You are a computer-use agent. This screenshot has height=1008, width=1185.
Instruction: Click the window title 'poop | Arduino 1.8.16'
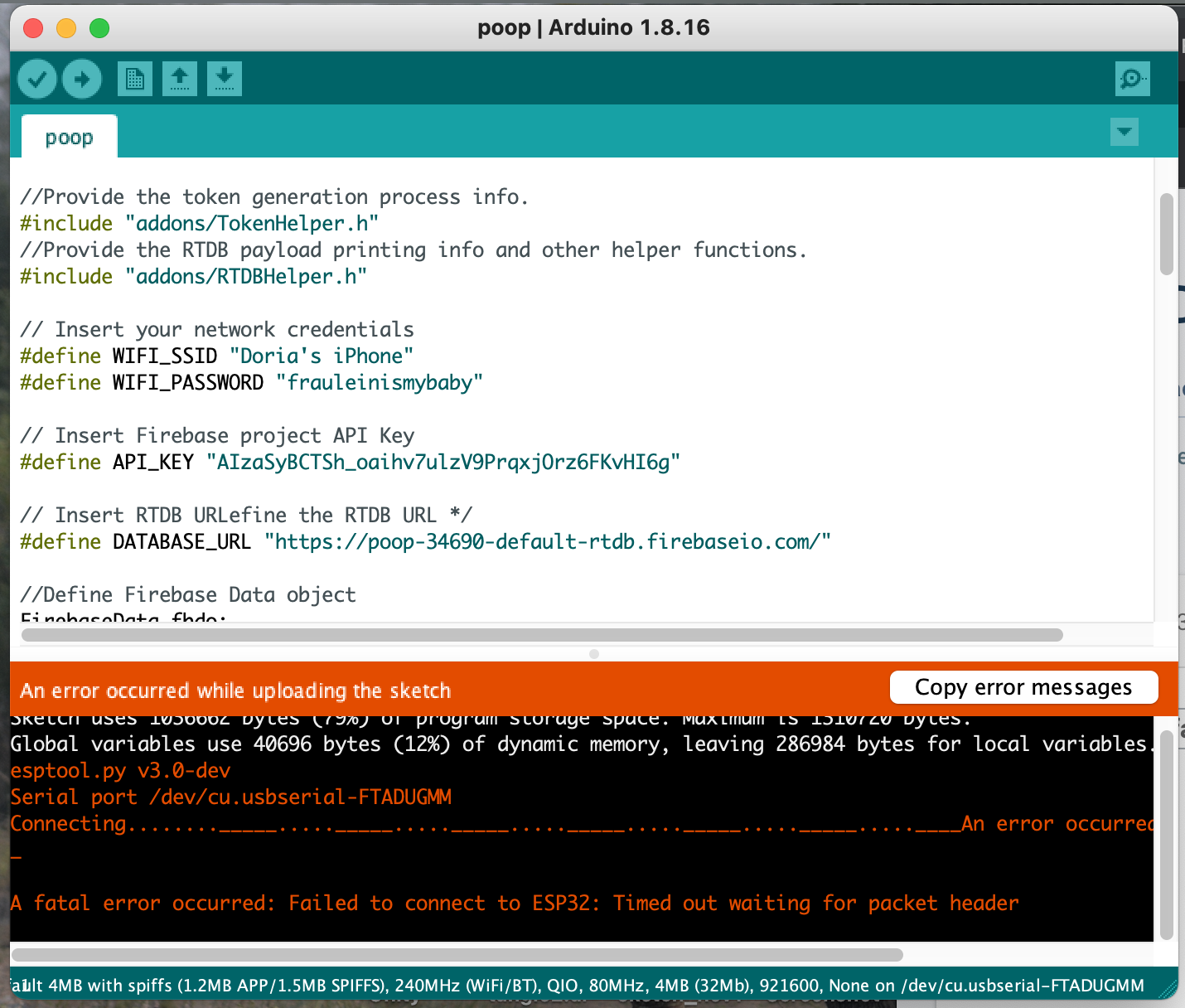593,27
